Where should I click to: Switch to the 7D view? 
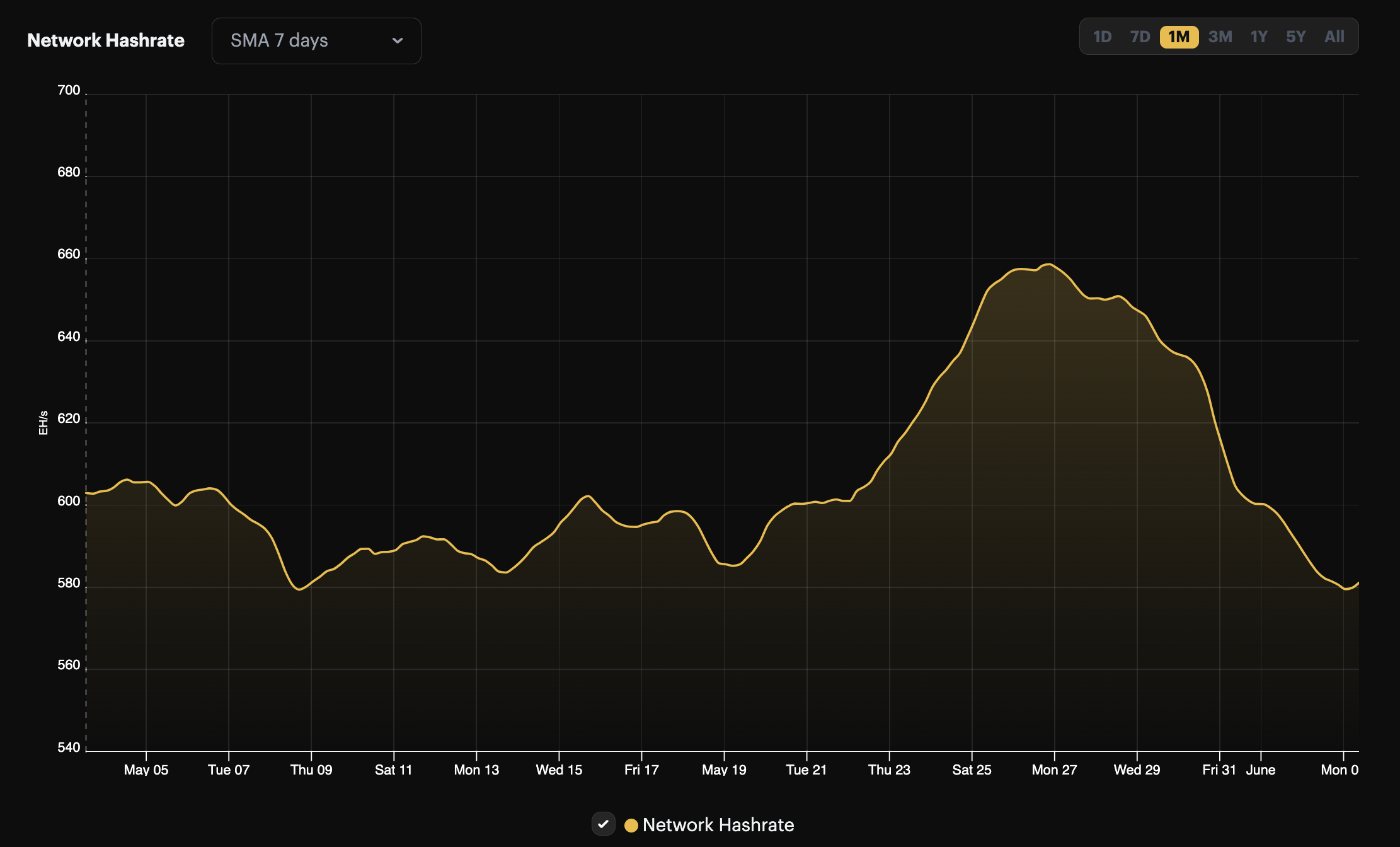(1140, 37)
